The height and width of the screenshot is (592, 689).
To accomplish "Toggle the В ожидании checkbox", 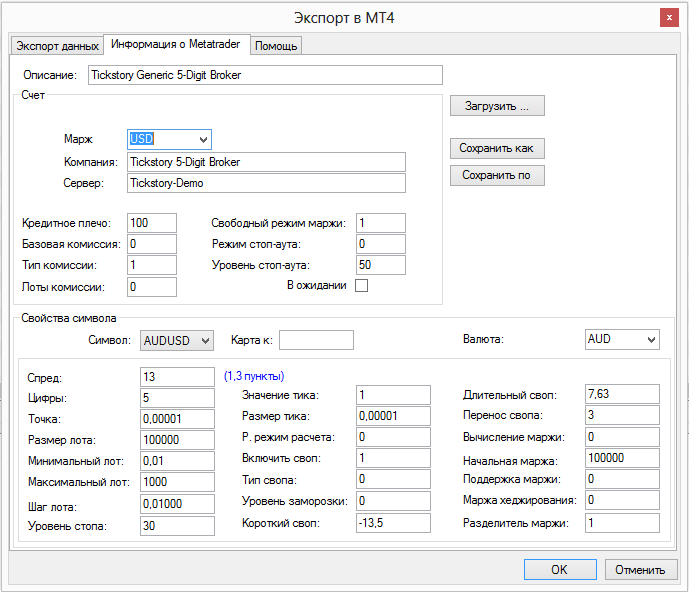I will click(361, 286).
